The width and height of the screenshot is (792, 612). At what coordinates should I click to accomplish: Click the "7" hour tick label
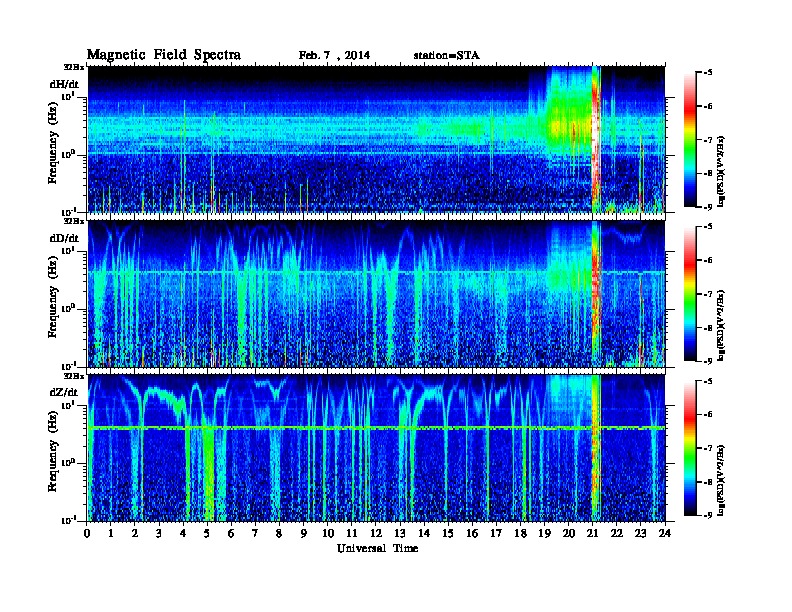[x=255, y=534]
